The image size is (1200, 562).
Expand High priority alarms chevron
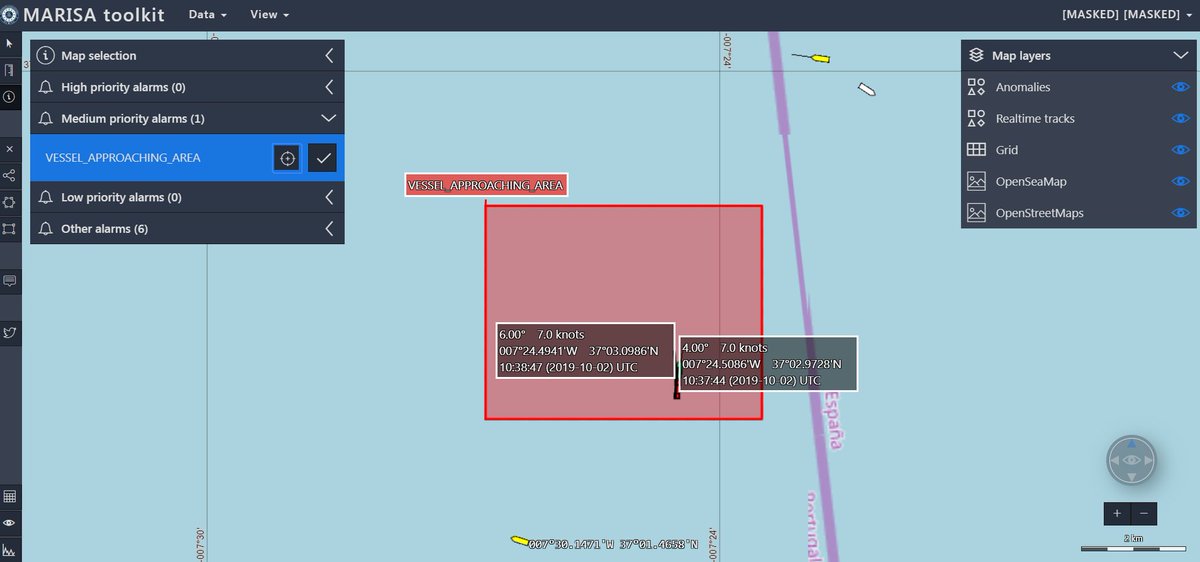coord(329,87)
